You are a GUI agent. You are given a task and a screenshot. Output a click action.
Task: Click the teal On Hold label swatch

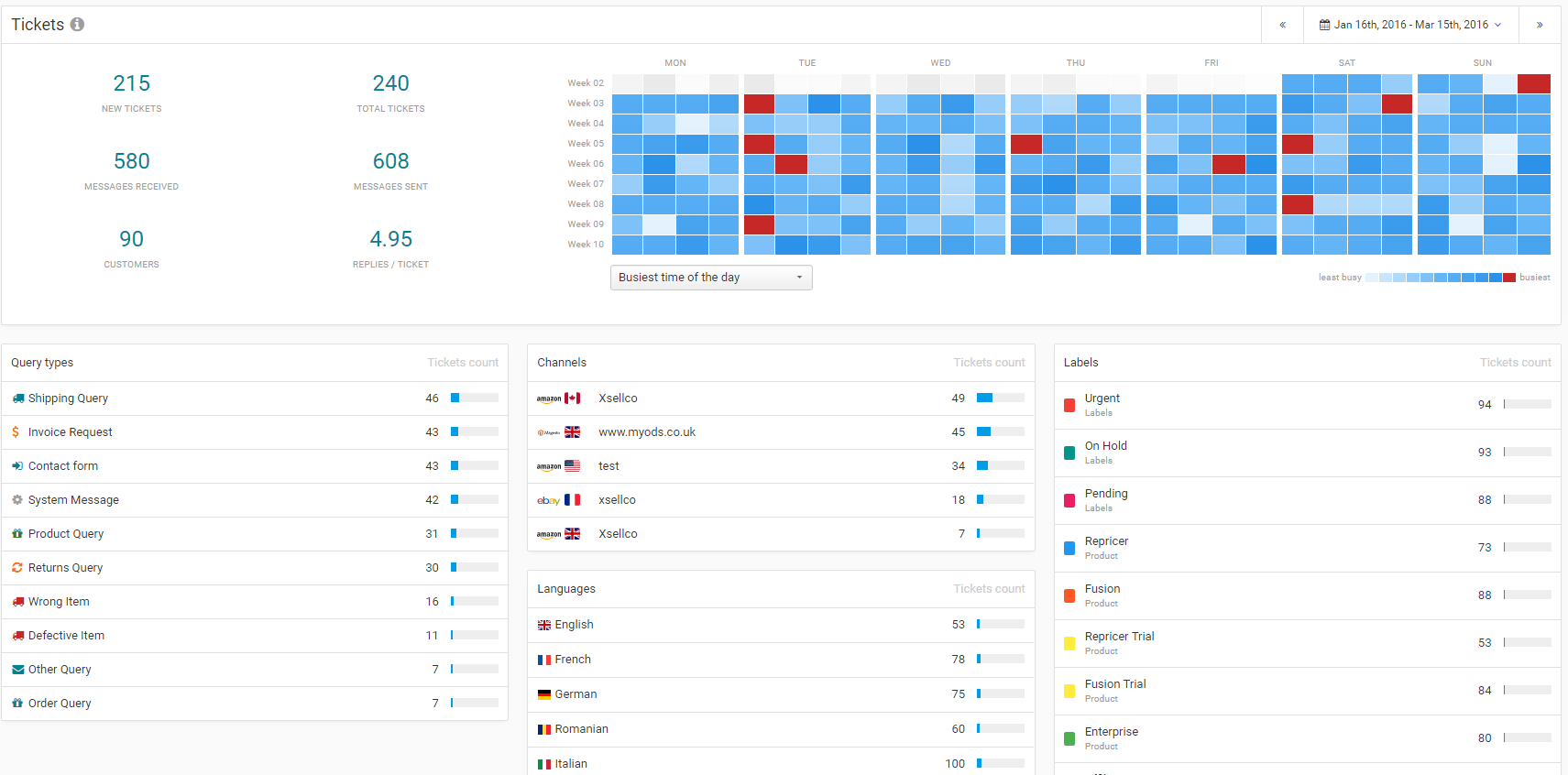[1069, 453]
